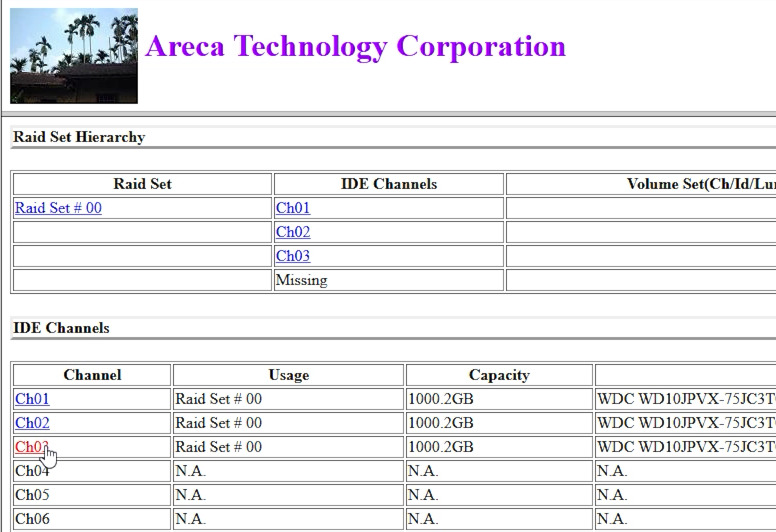
Task: Click the Volume Set column header
Action: click(x=641, y=184)
